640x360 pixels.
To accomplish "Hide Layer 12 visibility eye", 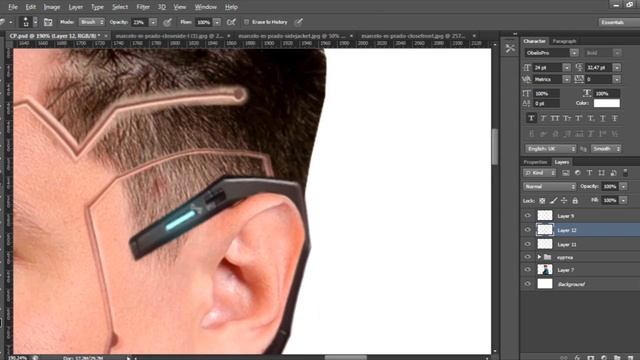I will (x=528, y=230).
